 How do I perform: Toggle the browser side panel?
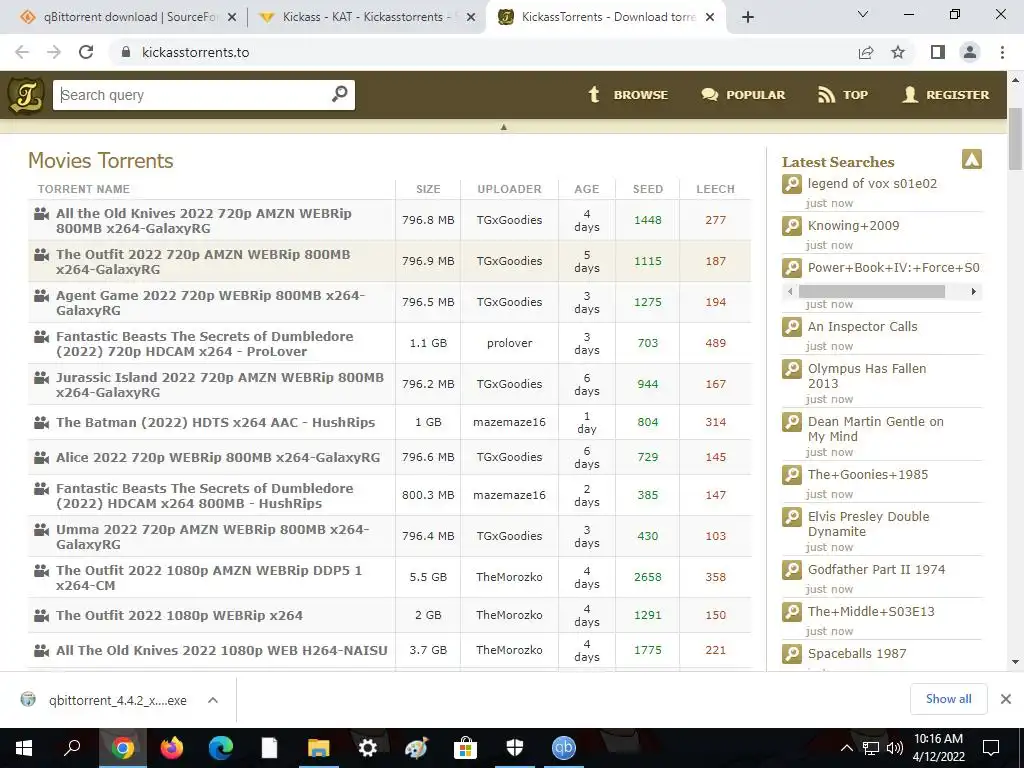coord(938,52)
